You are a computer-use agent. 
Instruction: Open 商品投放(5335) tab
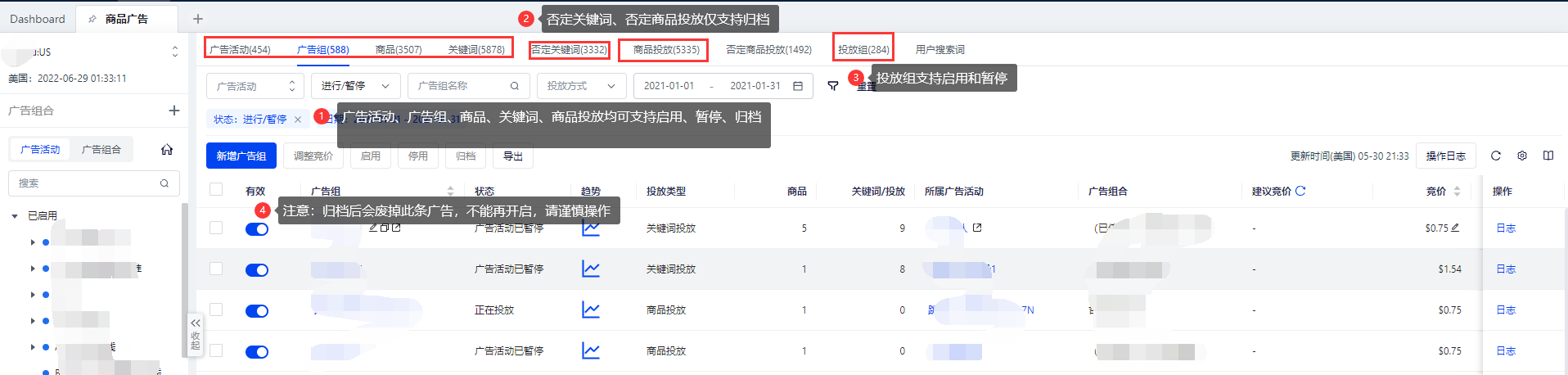[666, 50]
